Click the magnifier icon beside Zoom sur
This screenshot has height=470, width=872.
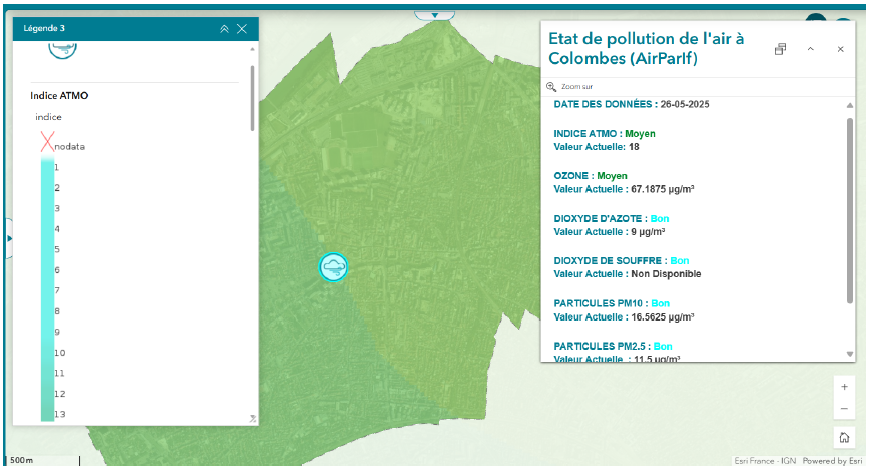point(551,87)
